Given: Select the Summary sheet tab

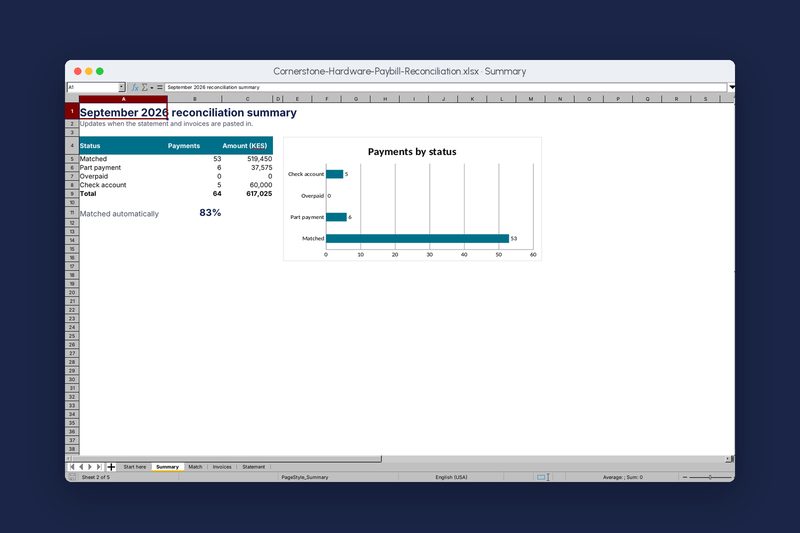Looking at the screenshot, I should pos(167,467).
